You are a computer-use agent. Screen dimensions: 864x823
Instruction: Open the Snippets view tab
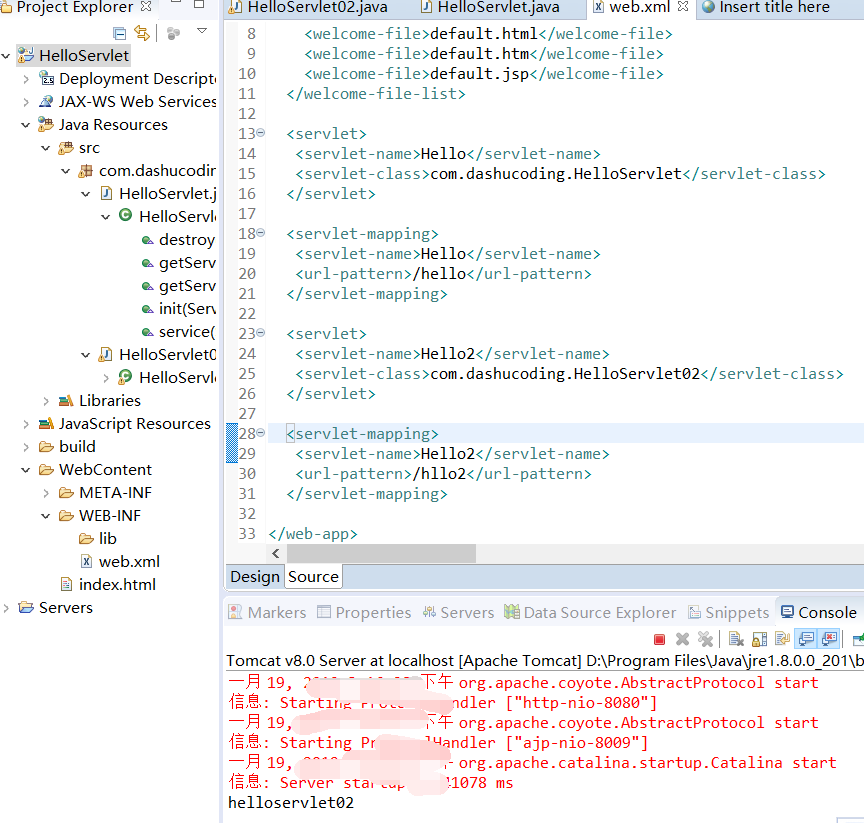728,613
